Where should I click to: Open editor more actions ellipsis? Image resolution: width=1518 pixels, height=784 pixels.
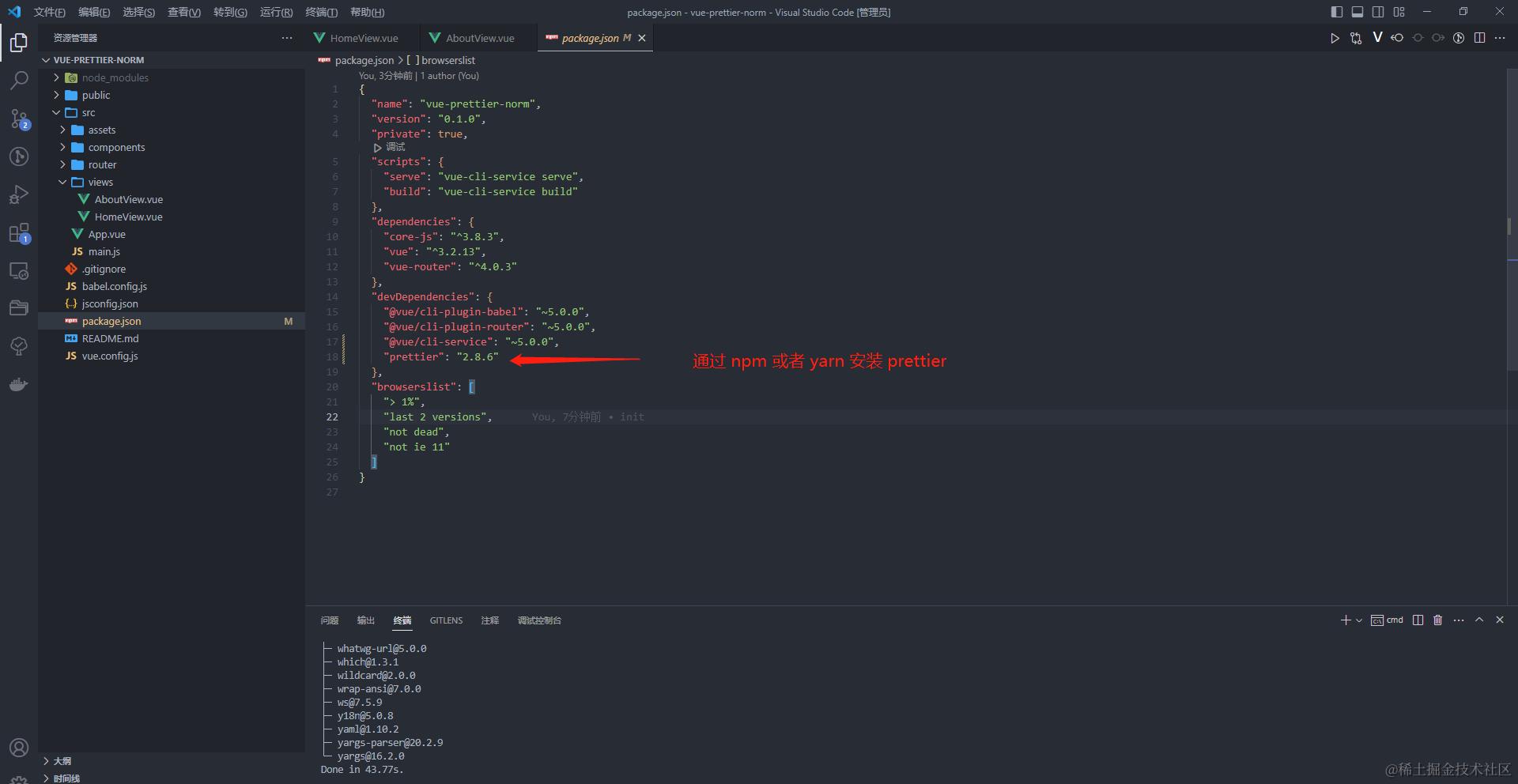point(1500,37)
